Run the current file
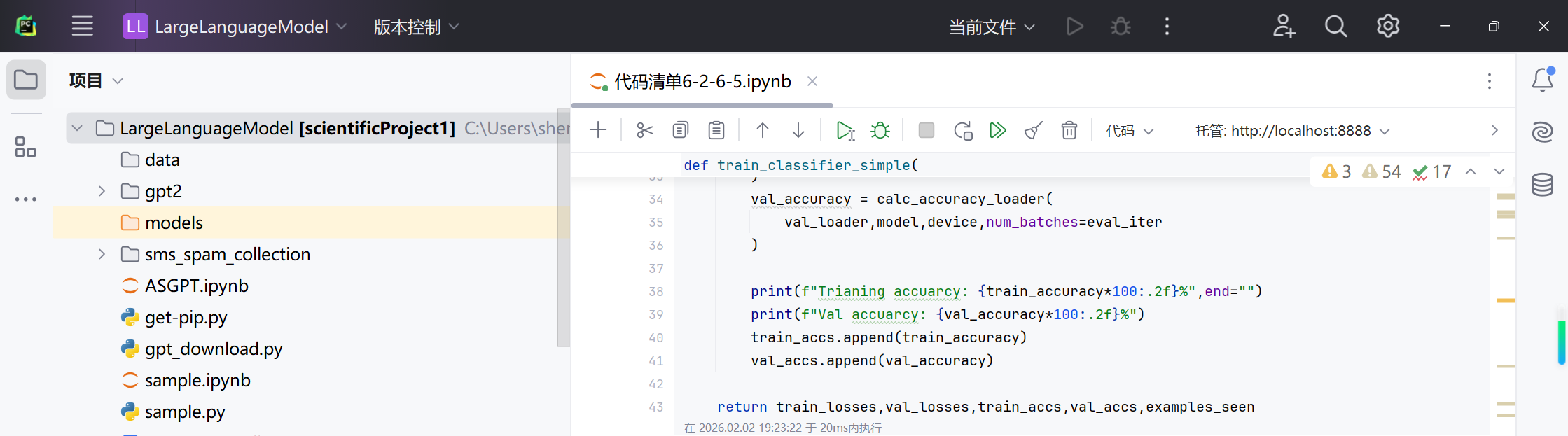 1074,27
